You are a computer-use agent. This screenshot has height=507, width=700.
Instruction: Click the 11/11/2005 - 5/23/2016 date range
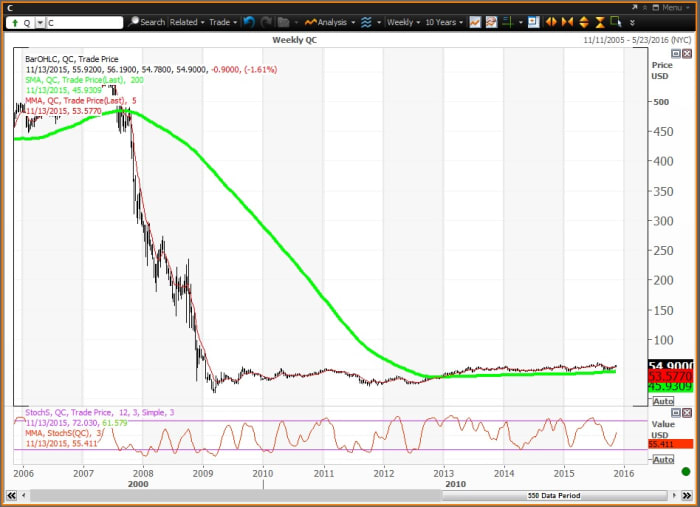pyautogui.click(x=637, y=40)
